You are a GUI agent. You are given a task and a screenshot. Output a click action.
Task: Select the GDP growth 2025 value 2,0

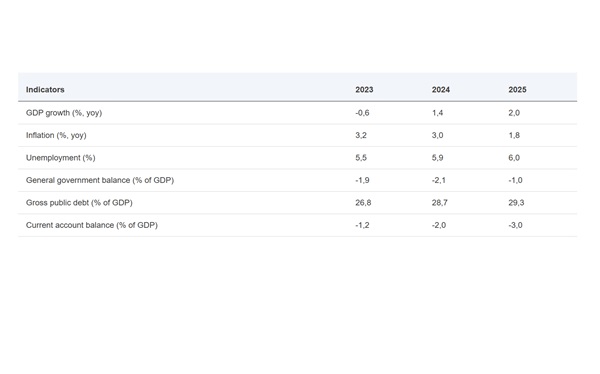[514, 113]
